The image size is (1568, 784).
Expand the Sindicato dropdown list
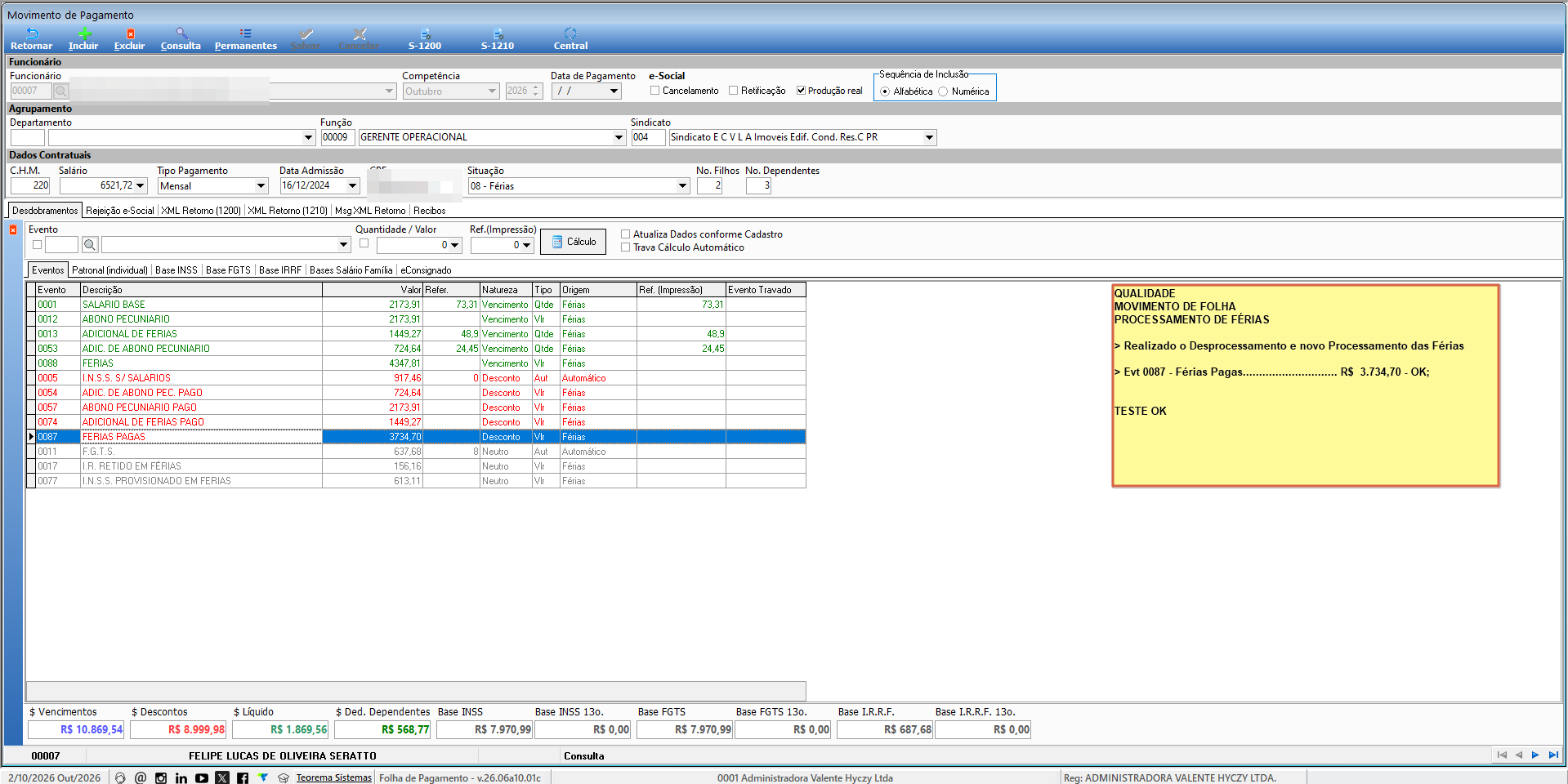(x=929, y=137)
